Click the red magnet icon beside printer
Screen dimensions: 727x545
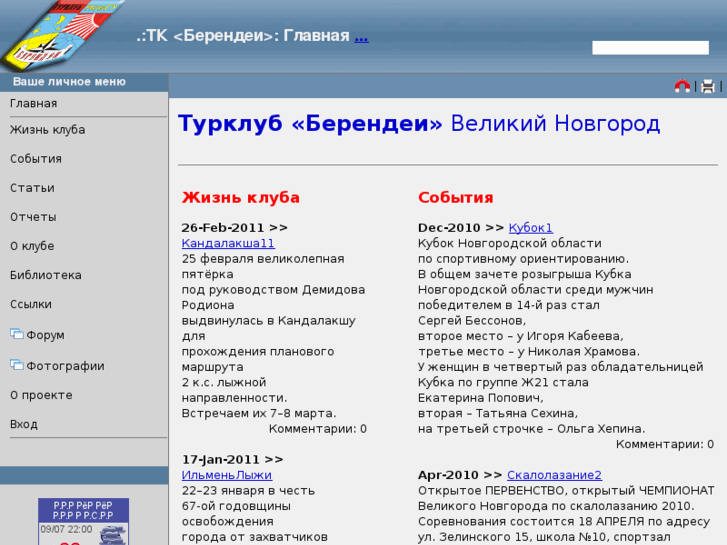[683, 87]
